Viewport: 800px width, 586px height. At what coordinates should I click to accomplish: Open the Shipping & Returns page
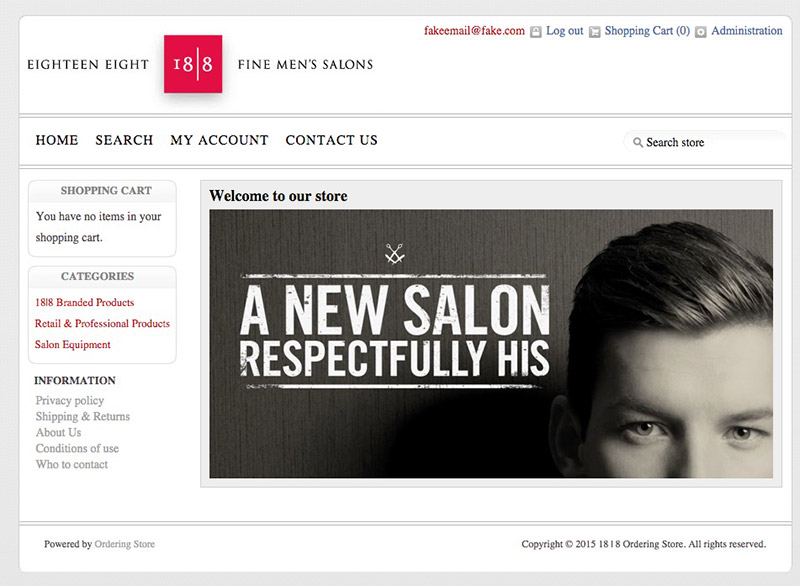pyautogui.click(x=83, y=417)
